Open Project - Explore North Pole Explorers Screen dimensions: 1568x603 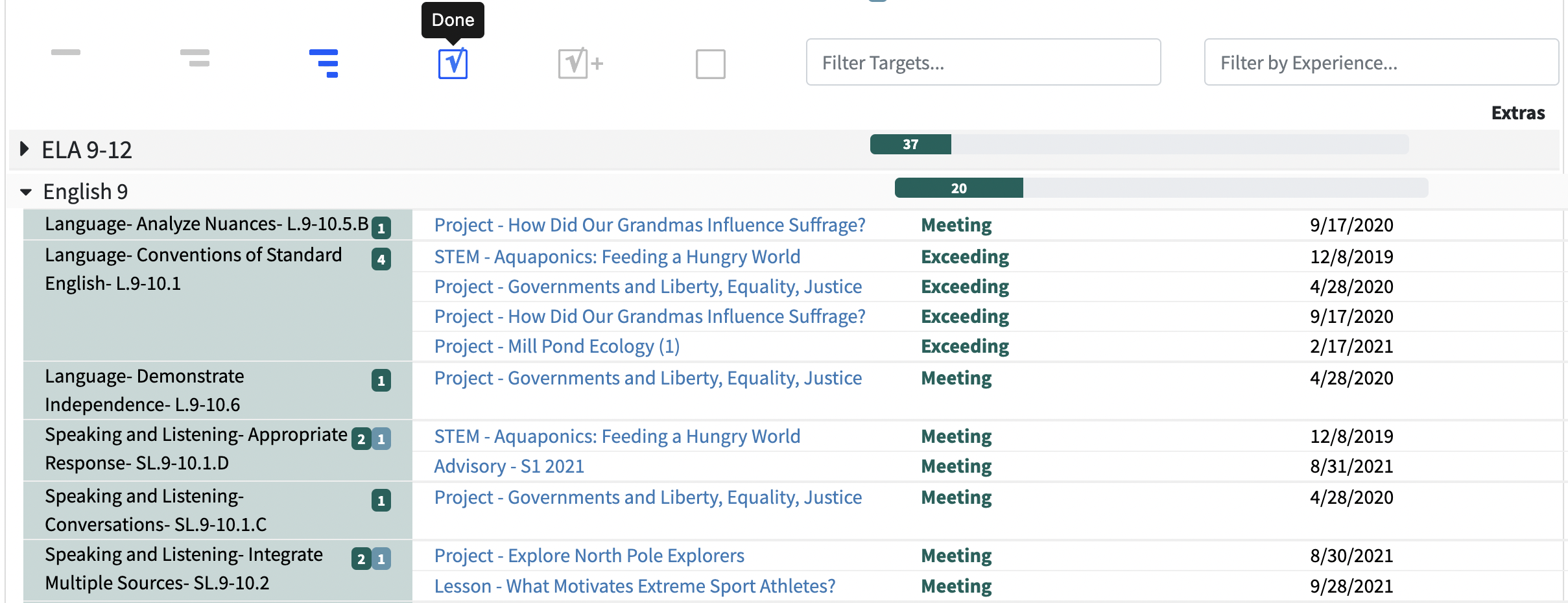(589, 556)
